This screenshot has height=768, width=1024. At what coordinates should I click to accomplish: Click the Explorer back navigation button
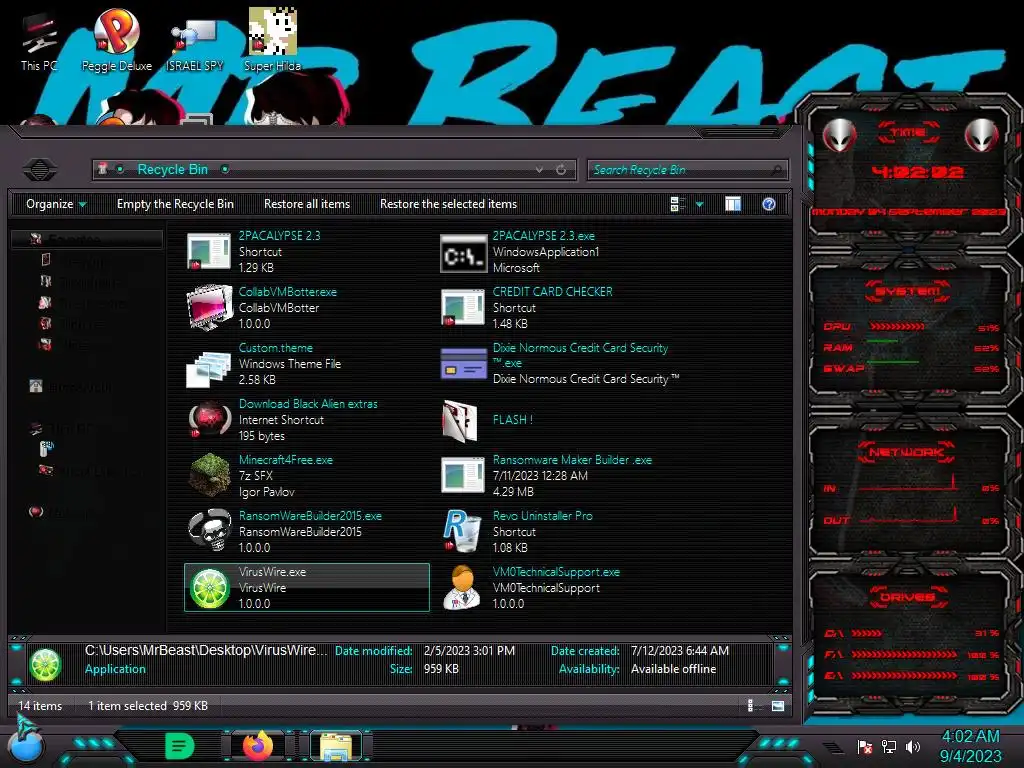(40, 170)
